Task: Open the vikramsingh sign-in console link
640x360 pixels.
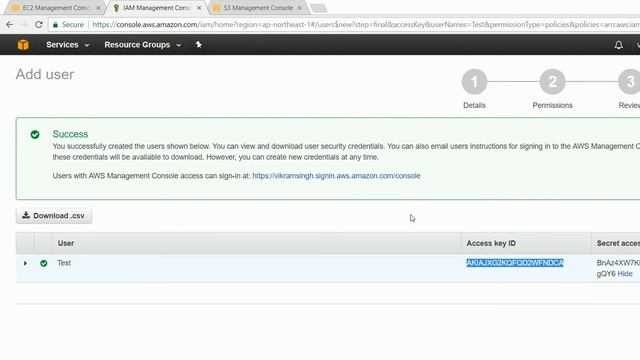Action: [336, 176]
